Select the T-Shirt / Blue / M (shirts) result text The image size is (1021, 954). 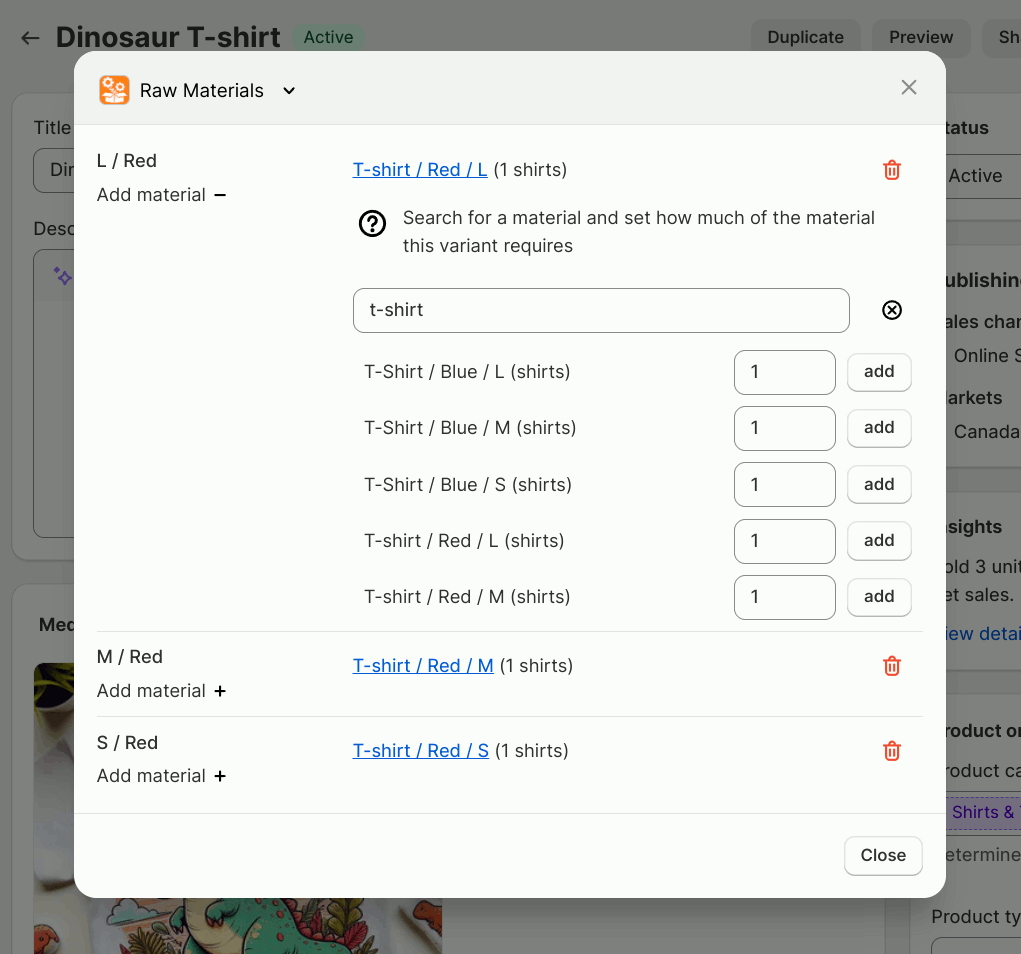[470, 428]
